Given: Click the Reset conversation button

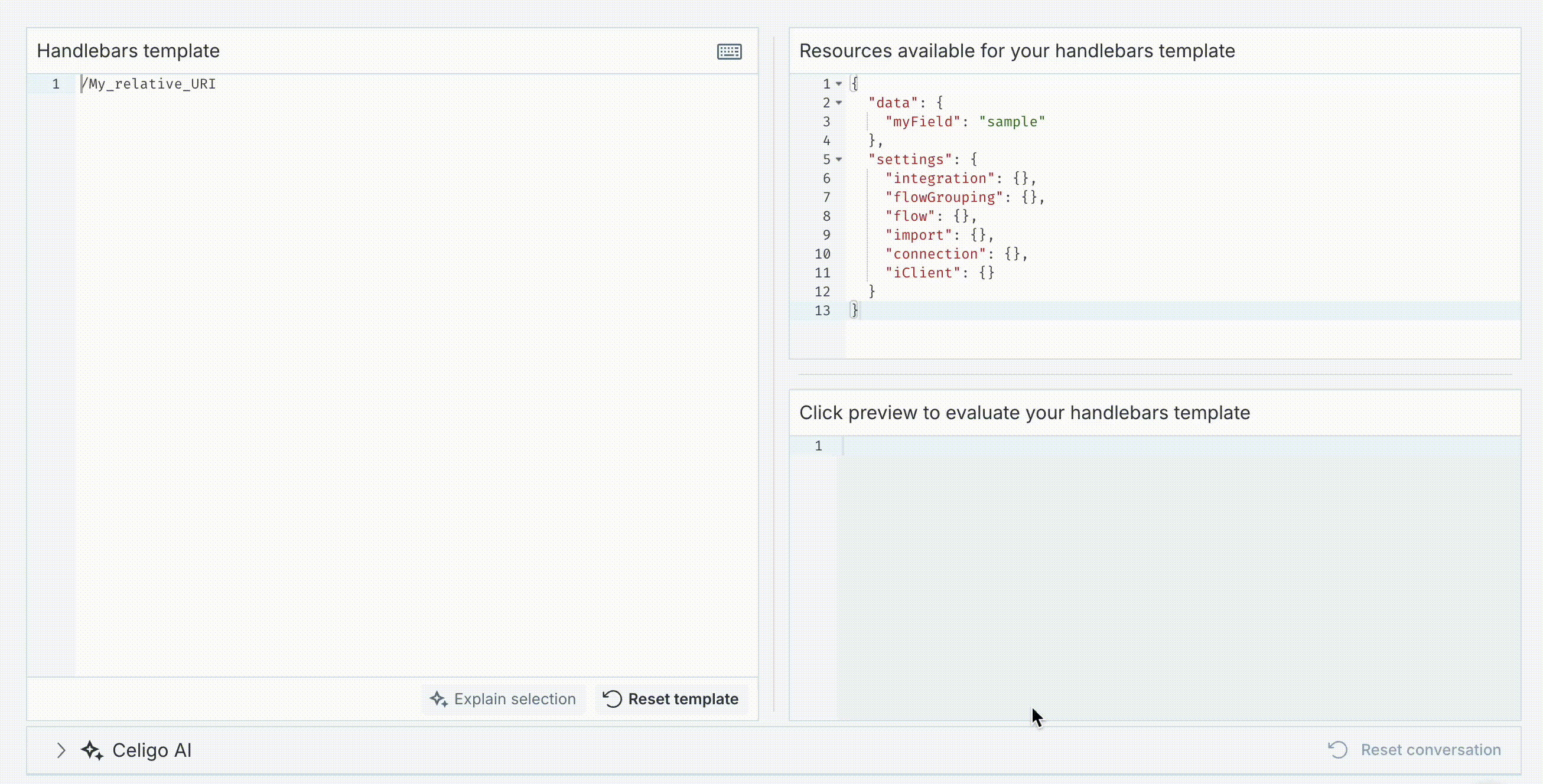Looking at the screenshot, I should (x=1415, y=750).
